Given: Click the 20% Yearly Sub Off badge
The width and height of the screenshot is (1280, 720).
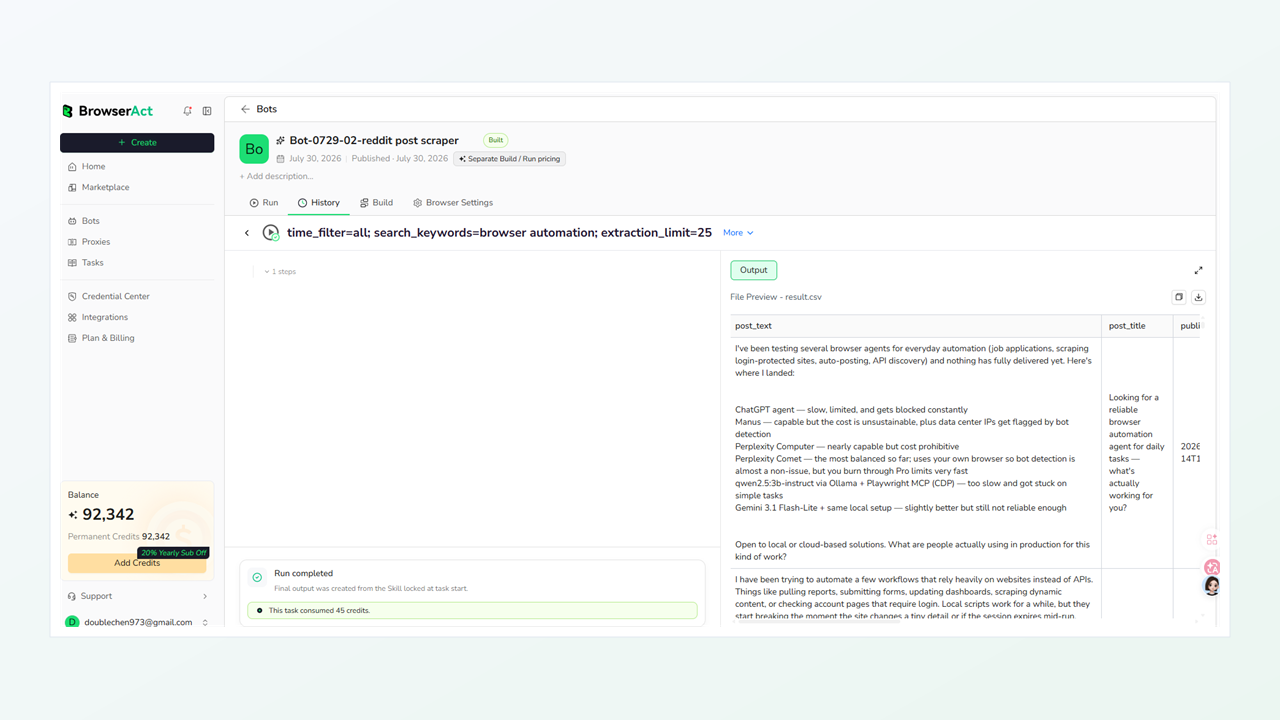Looking at the screenshot, I should [x=173, y=552].
